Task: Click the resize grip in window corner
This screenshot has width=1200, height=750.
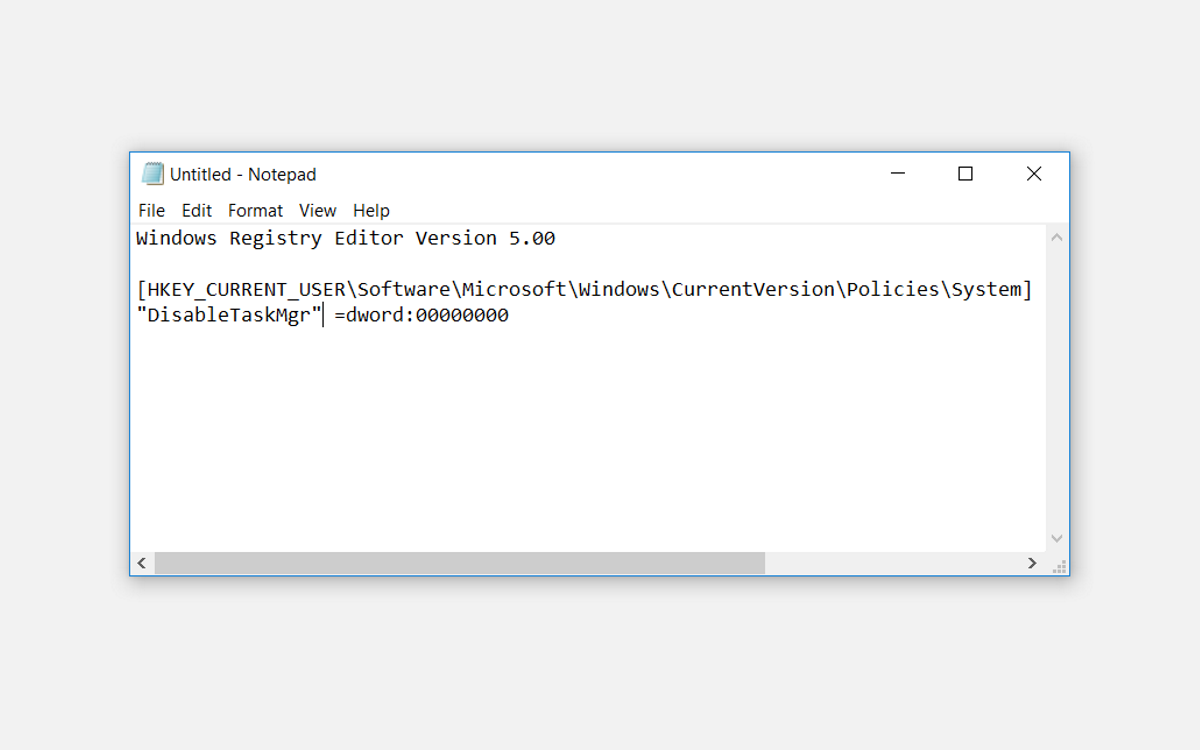Action: [x=1058, y=565]
